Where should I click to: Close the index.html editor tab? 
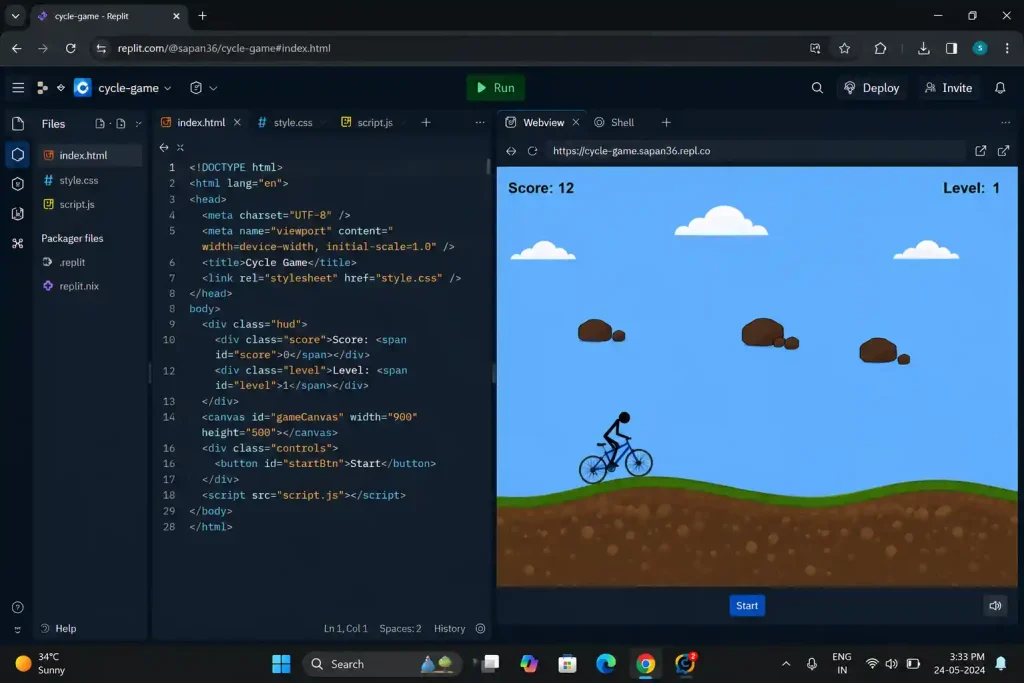(237, 122)
